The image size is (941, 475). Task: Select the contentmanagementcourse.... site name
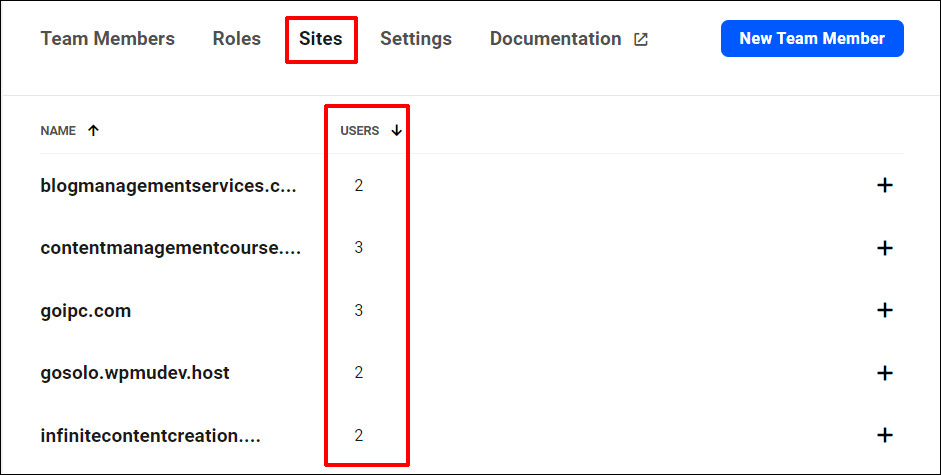(170, 248)
